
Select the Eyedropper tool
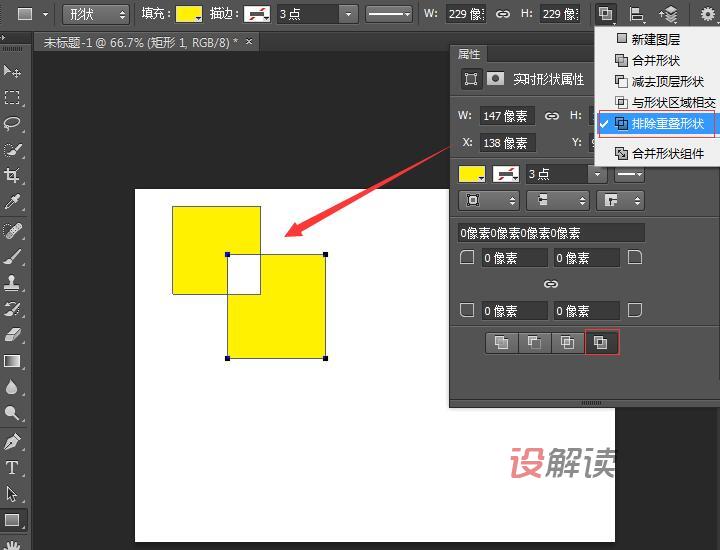12,202
